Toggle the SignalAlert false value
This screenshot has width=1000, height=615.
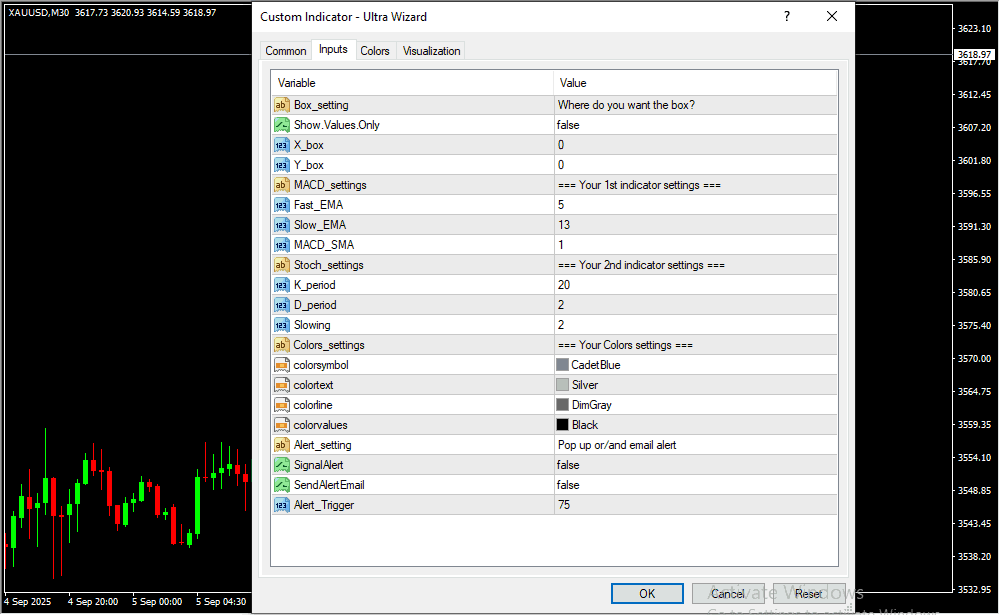click(x=695, y=465)
